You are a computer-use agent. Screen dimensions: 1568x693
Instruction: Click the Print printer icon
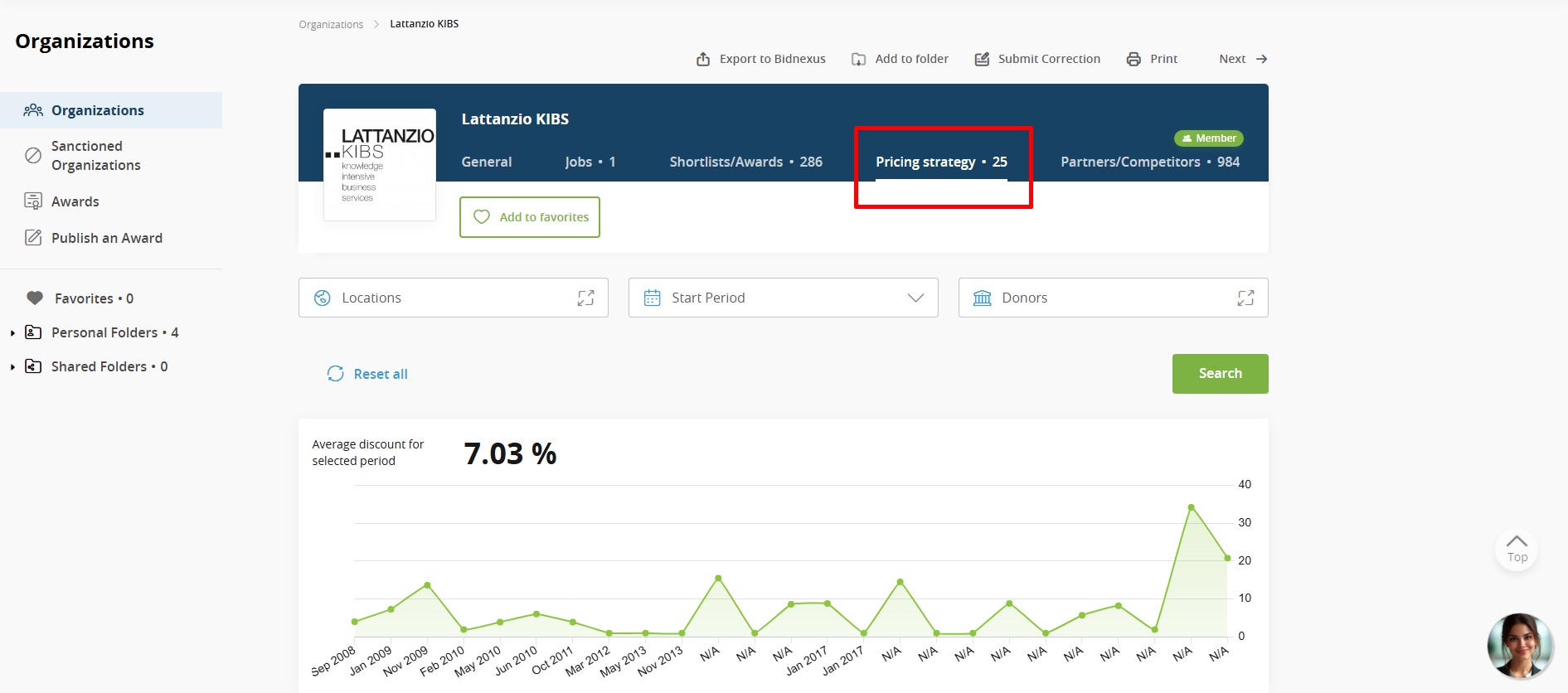click(x=1134, y=59)
